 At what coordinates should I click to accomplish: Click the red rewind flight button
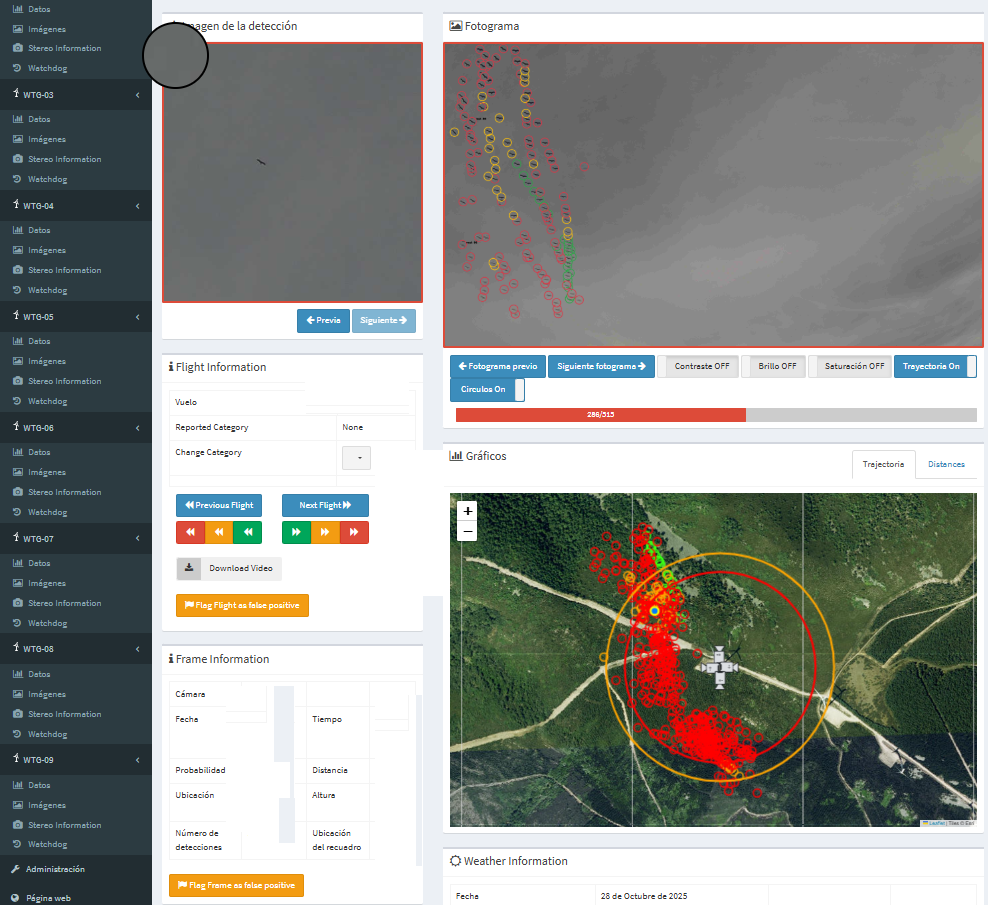point(190,533)
